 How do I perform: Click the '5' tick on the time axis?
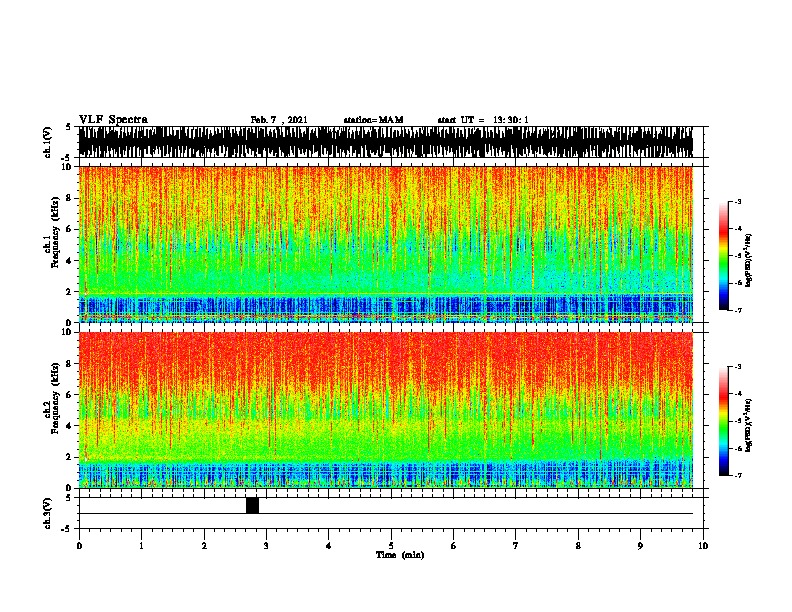pos(391,546)
